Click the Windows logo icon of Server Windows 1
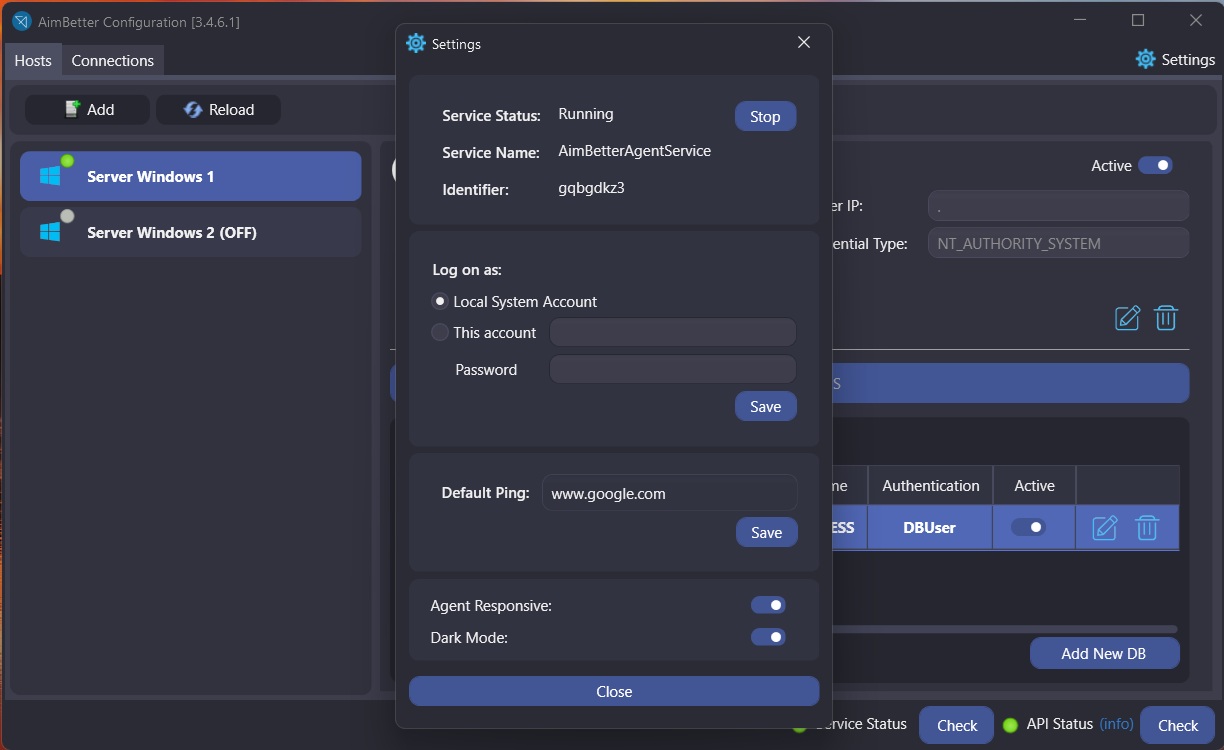The height and width of the screenshot is (750, 1224). pyautogui.click(x=50, y=176)
